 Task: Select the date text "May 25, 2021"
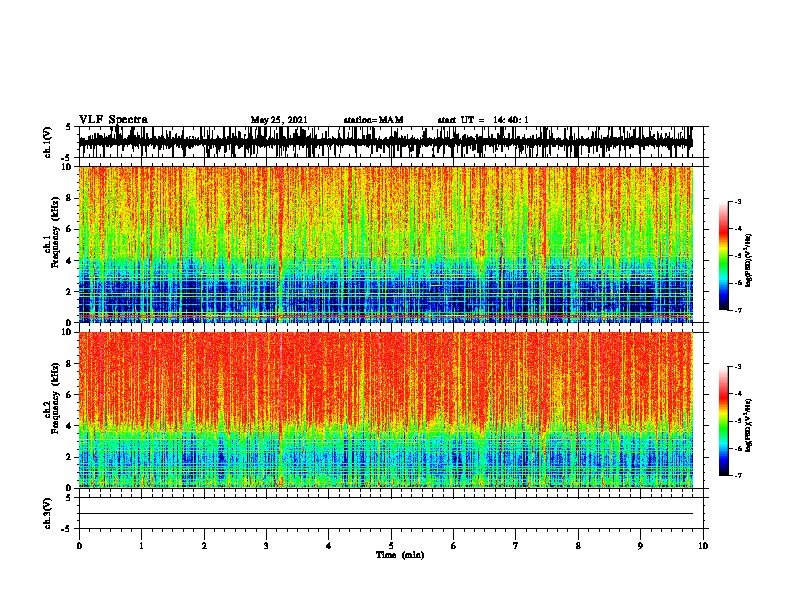click(279, 120)
